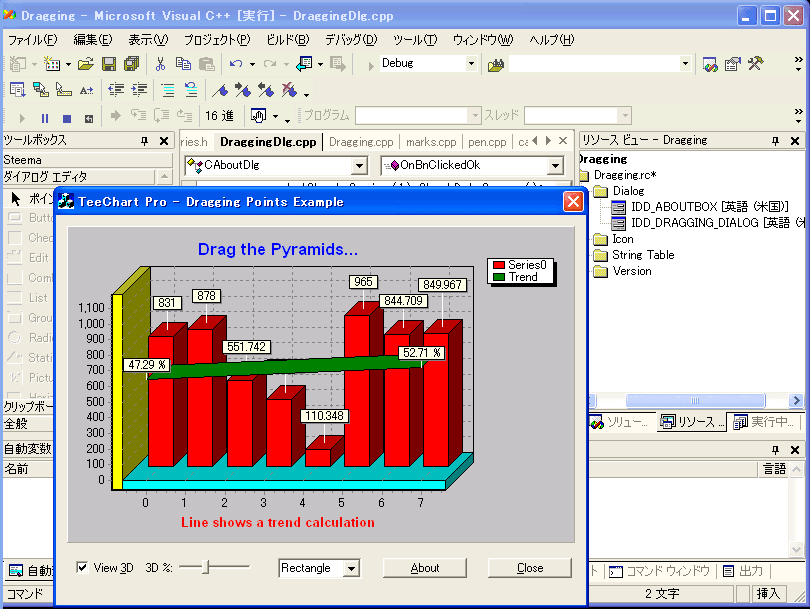Screen dimensions: 810x609
Task: Toggle the View 3D checkbox
Action: tap(82, 567)
